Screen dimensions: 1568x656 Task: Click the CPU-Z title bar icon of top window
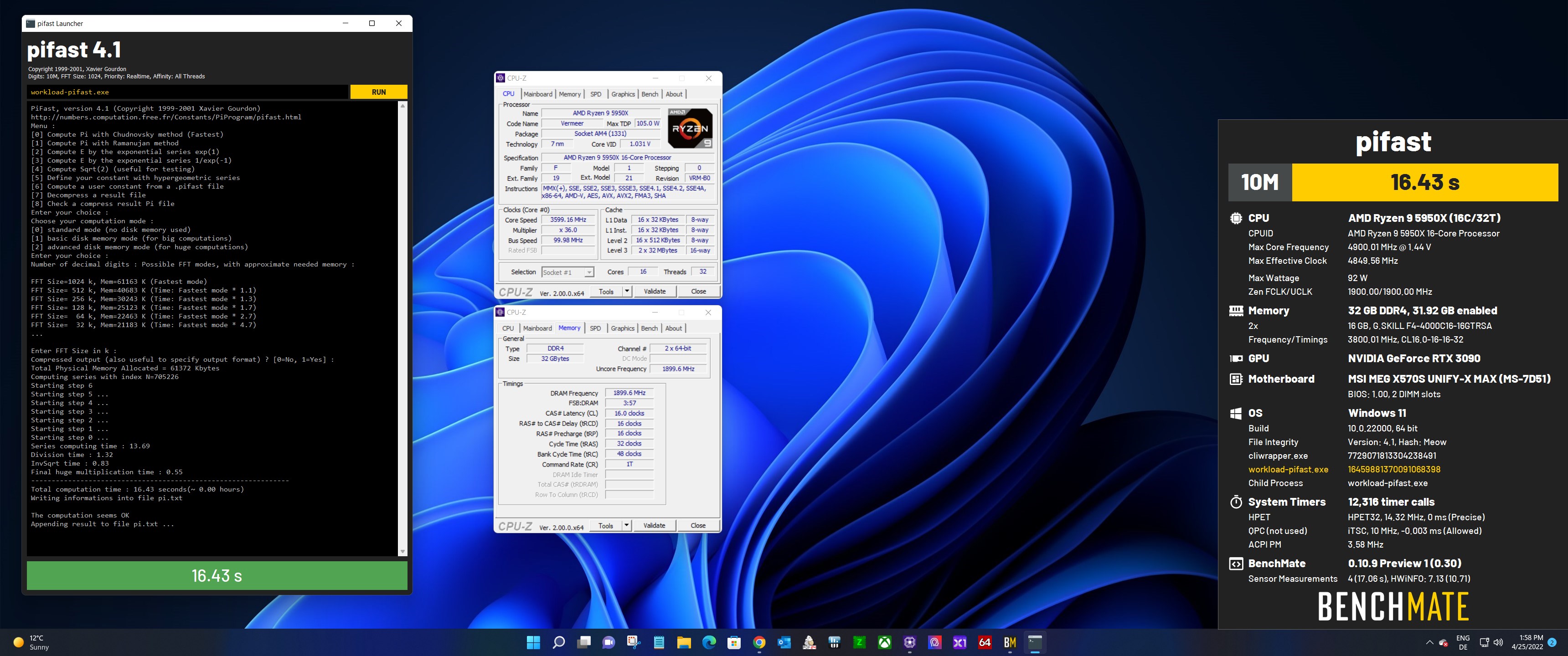tap(500, 78)
